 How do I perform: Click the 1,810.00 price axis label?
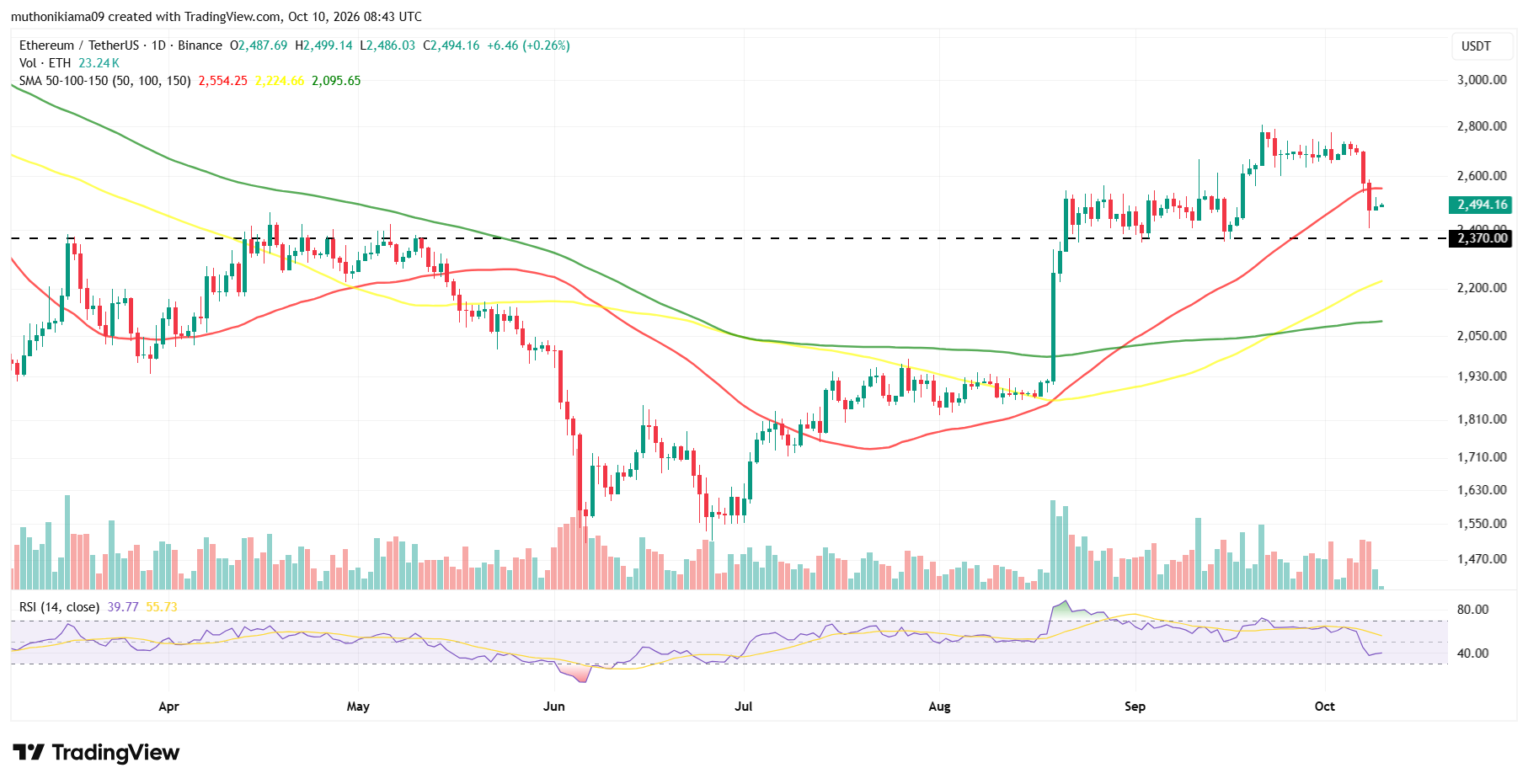1482,419
